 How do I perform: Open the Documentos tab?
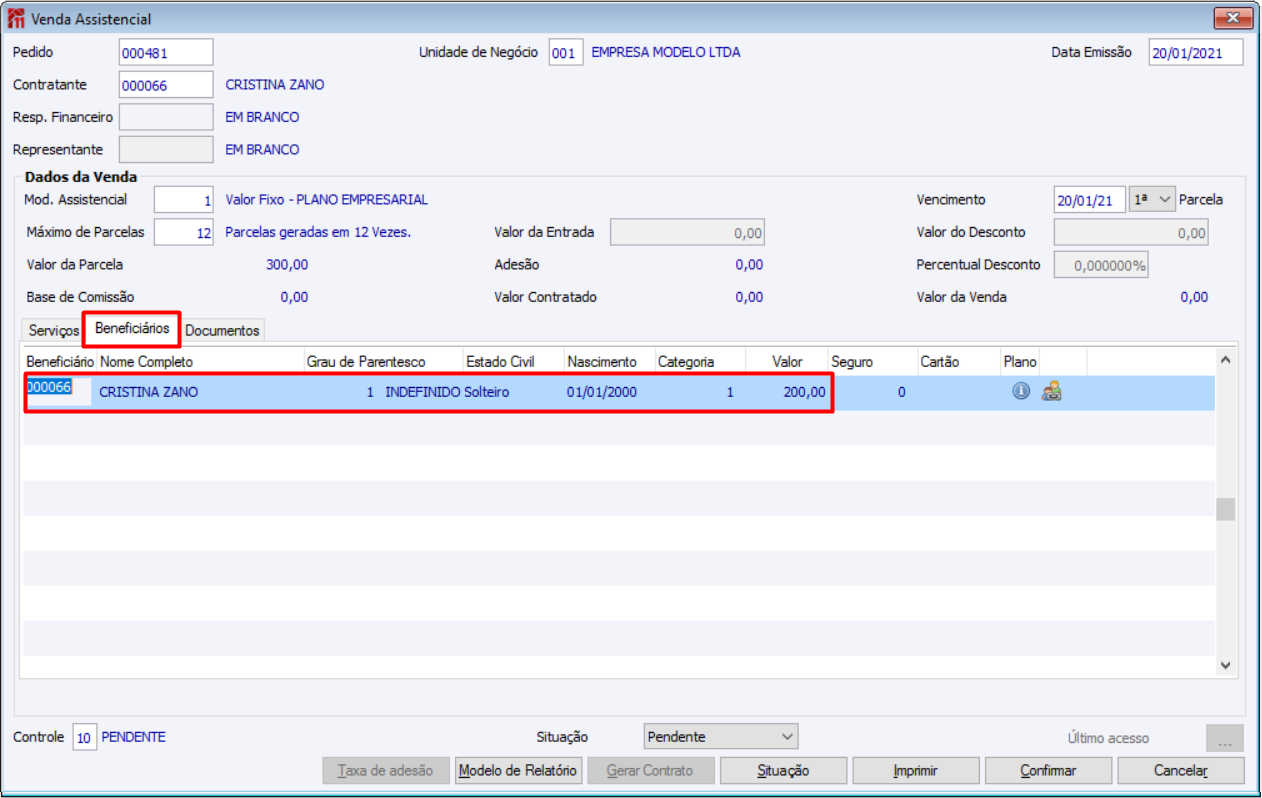click(222, 330)
